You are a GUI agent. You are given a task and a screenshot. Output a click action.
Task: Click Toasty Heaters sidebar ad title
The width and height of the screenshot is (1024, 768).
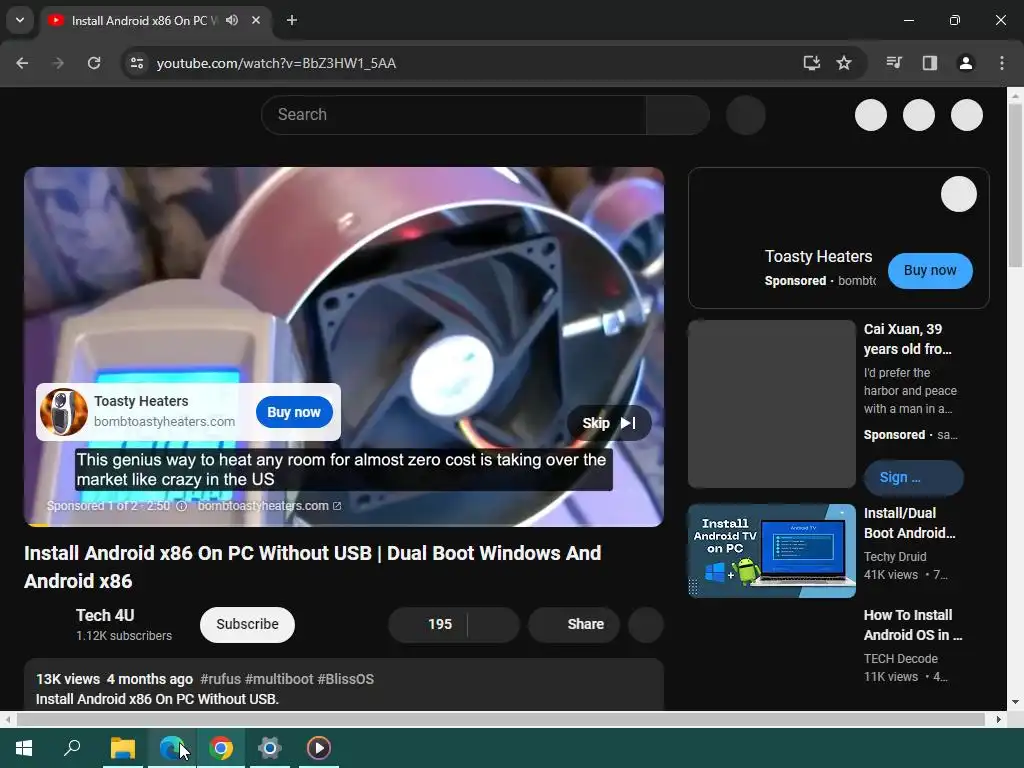click(x=818, y=257)
